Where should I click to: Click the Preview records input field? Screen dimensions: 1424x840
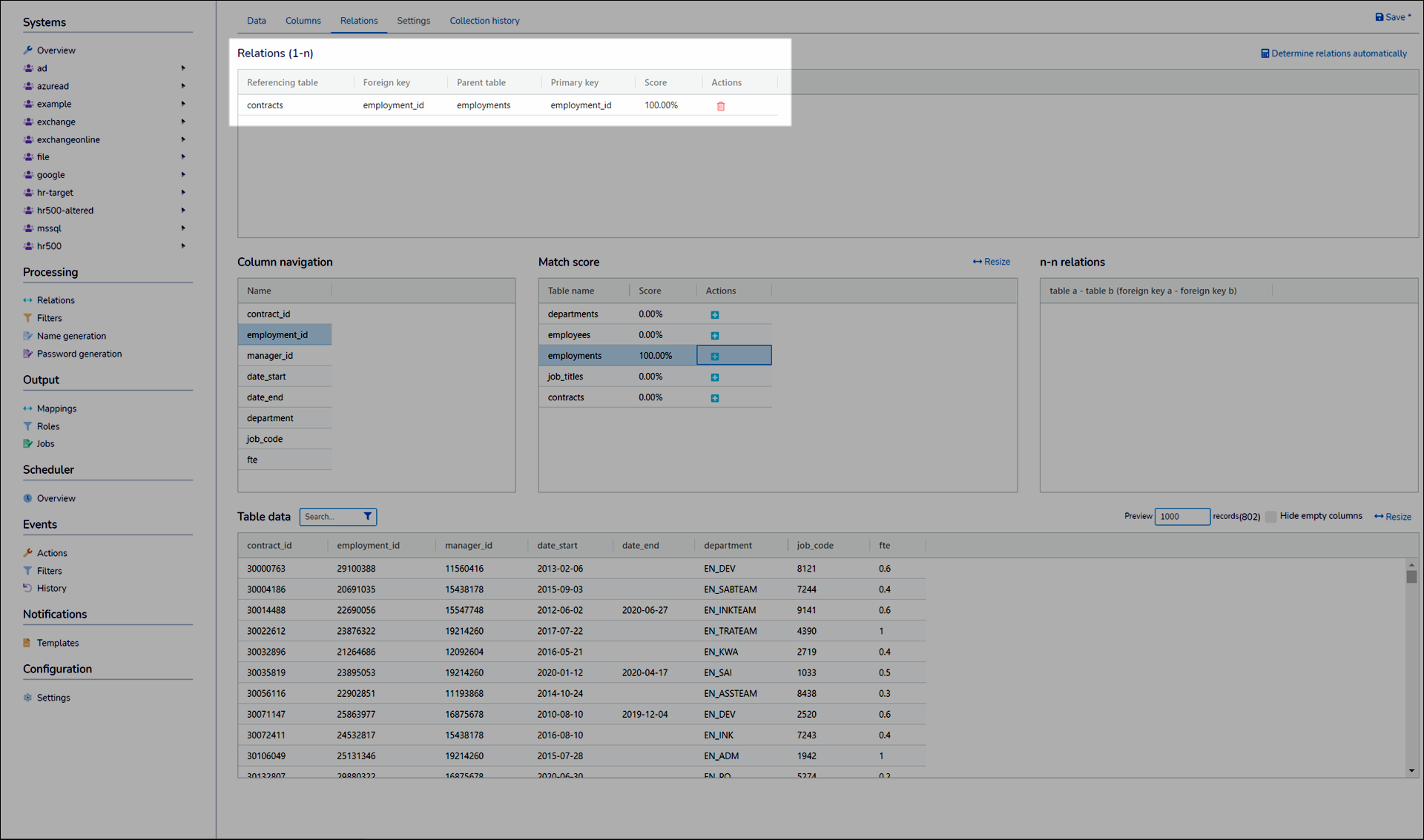click(x=1181, y=517)
